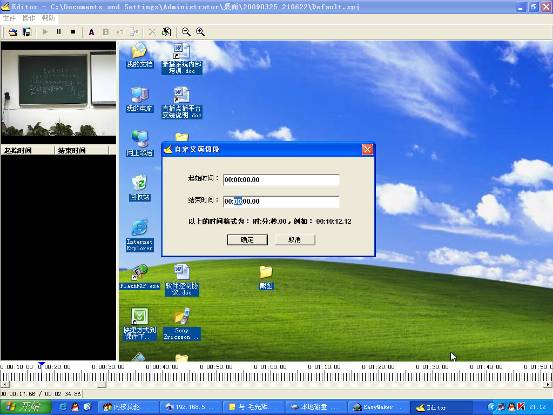Click QQ penguin quick launch icon
Image resolution: width=553 pixels, height=415 pixels.
75,407
